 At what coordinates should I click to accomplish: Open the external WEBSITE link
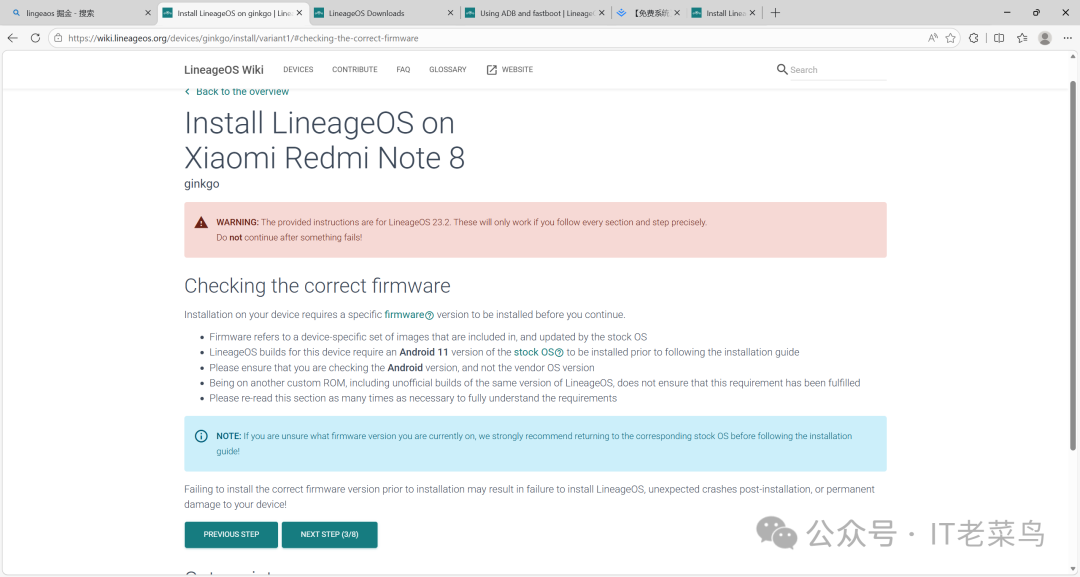(510, 70)
